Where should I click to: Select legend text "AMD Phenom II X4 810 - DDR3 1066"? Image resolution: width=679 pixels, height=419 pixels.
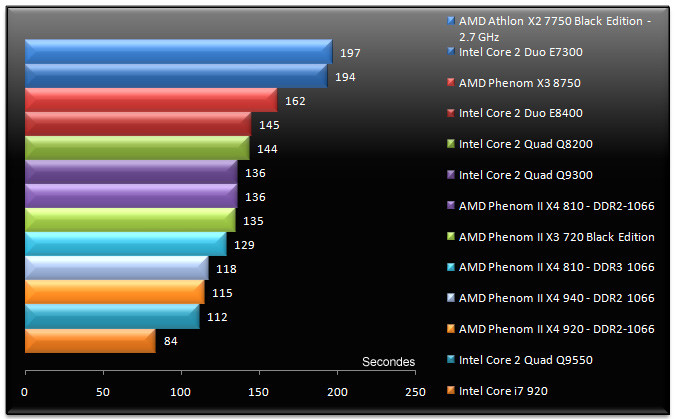[556, 267]
